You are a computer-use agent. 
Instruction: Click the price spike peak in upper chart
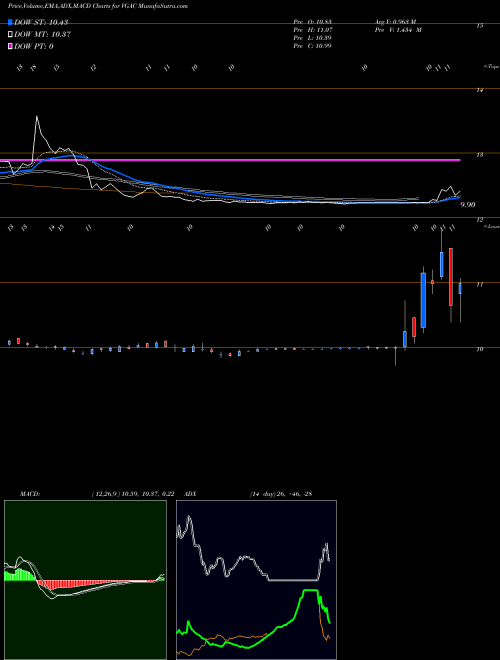coord(37,117)
